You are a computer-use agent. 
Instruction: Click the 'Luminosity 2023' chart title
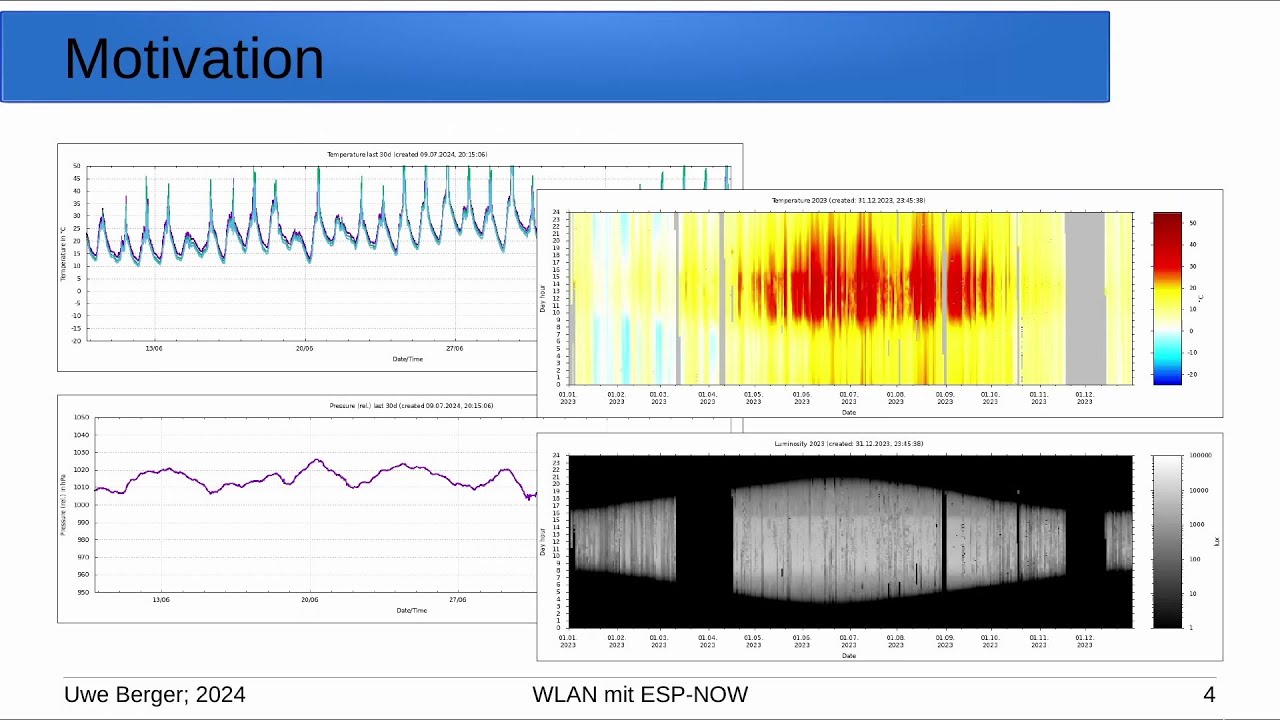[848, 443]
